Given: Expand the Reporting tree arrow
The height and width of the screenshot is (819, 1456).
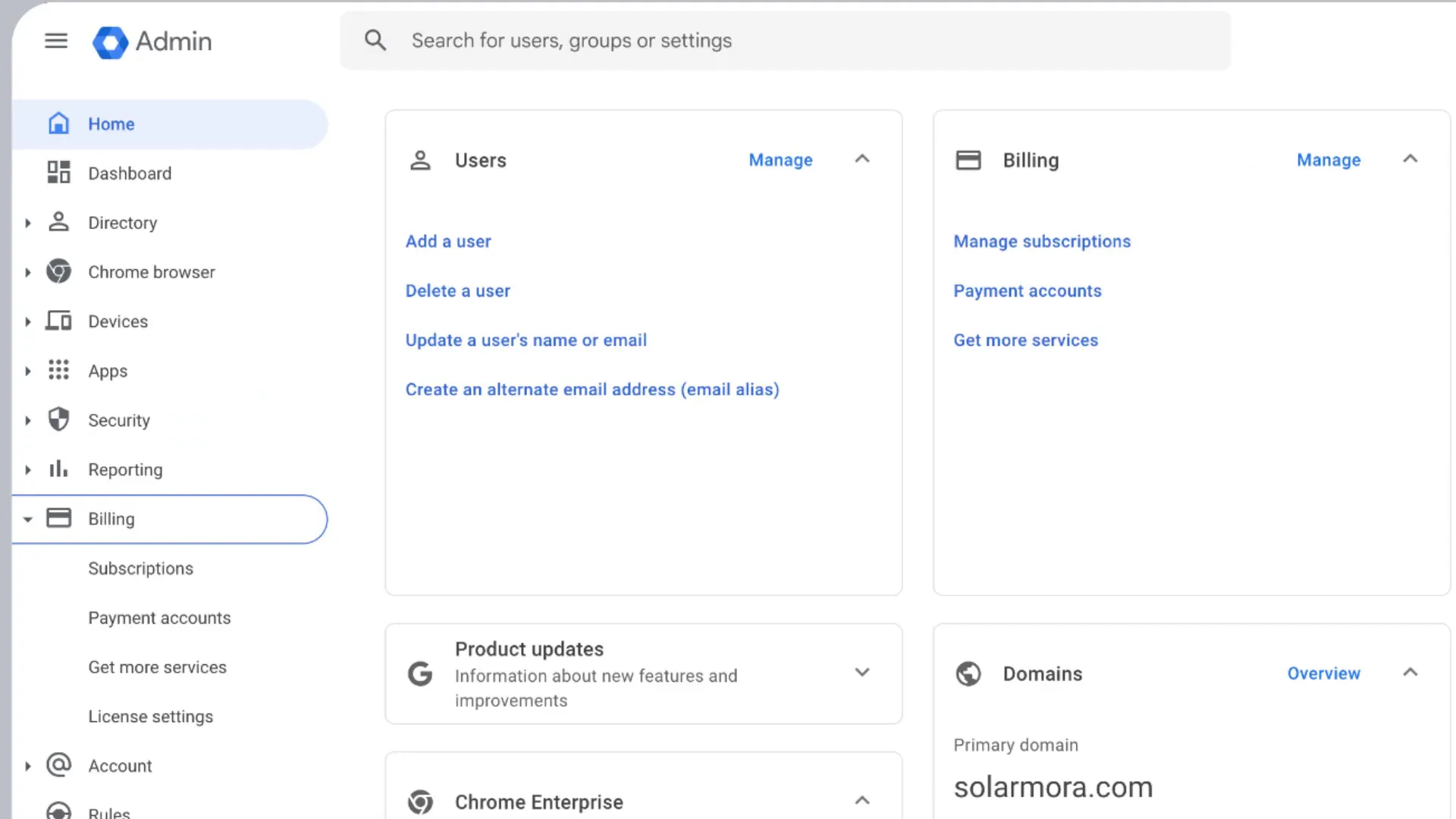Looking at the screenshot, I should click(x=28, y=469).
